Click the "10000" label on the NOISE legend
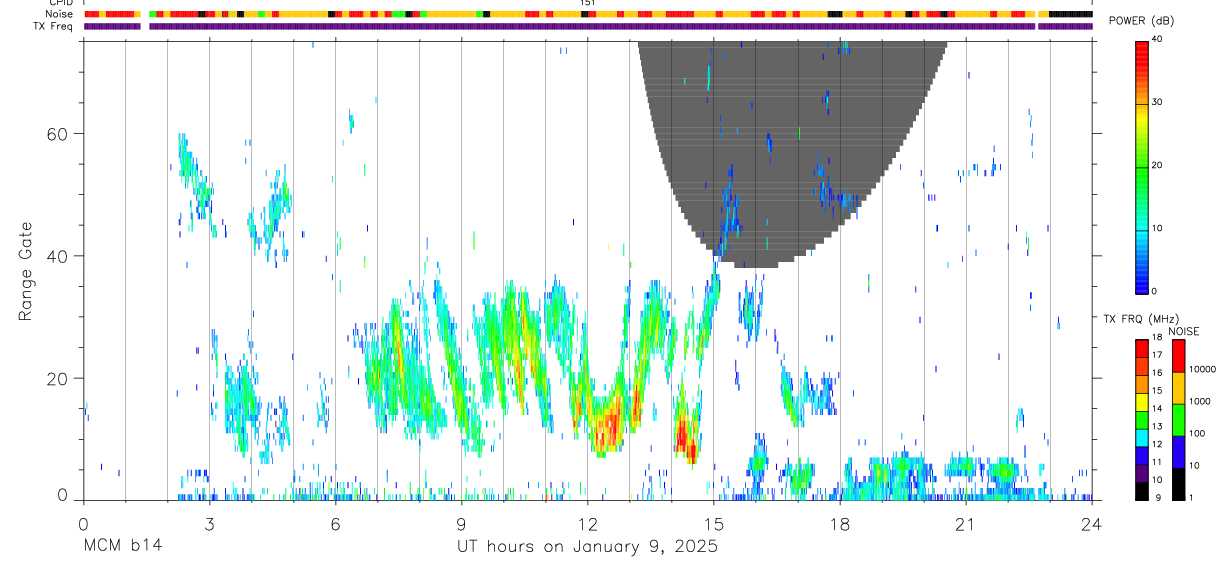1228x567 pixels. [x=1203, y=369]
